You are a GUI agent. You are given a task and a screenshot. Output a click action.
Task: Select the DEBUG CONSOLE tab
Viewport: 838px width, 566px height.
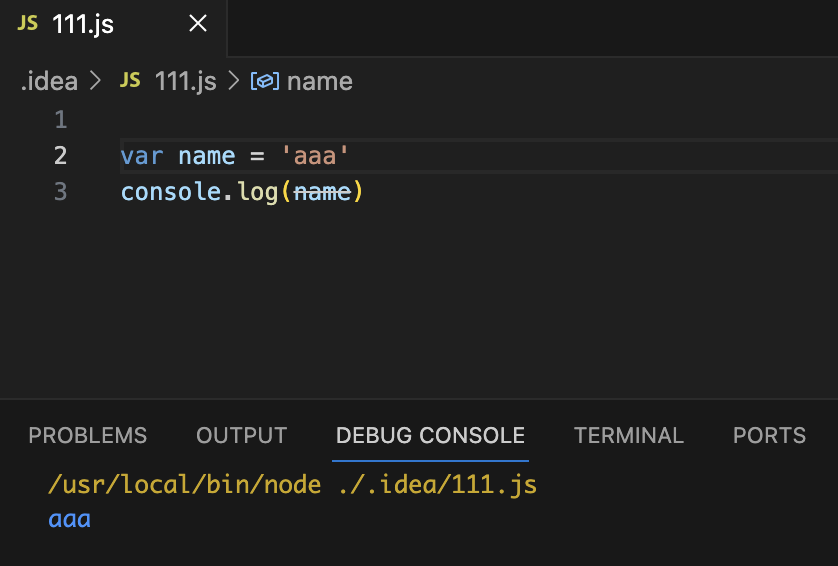click(430, 435)
